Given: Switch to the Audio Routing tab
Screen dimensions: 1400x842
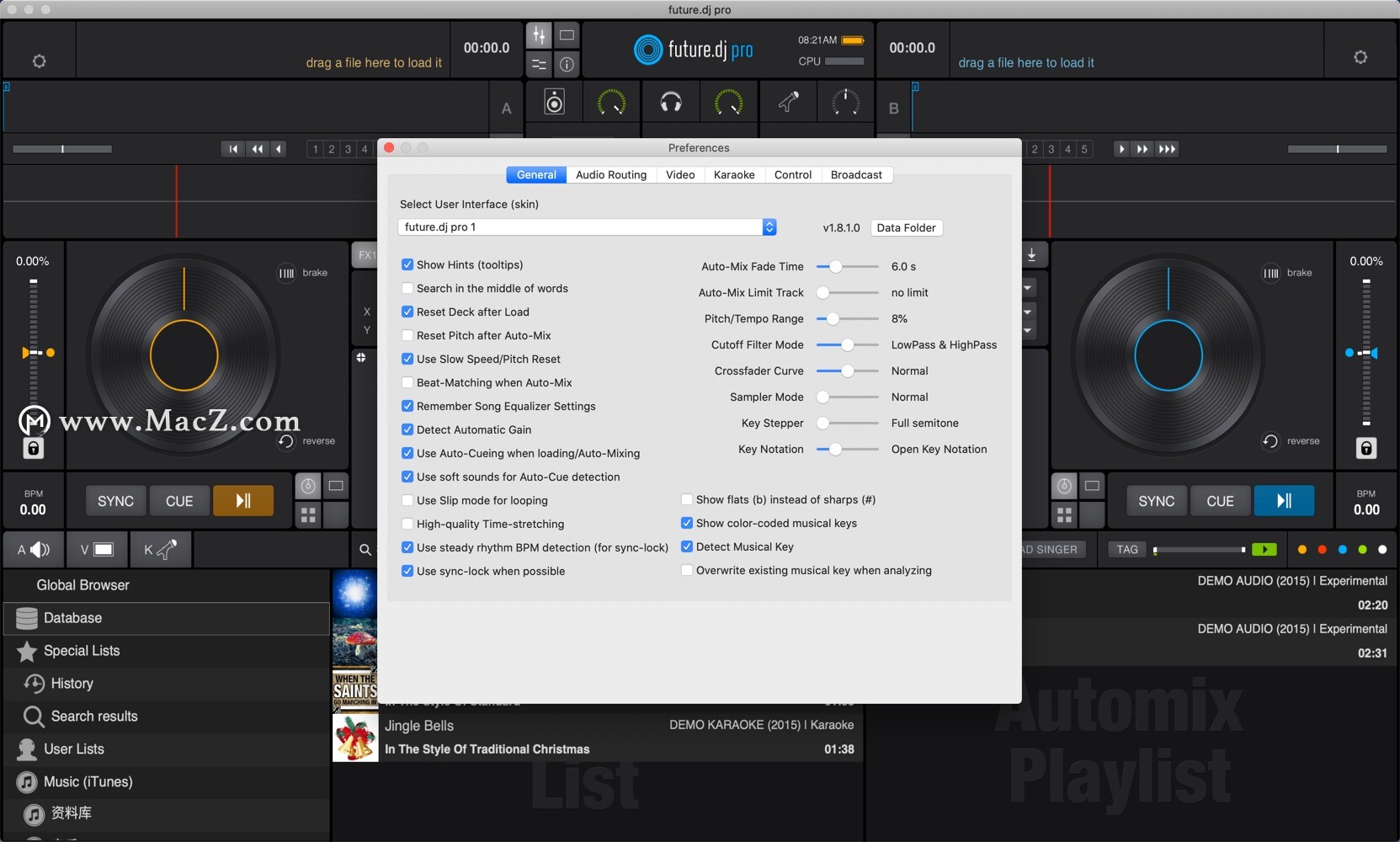Looking at the screenshot, I should click(611, 174).
